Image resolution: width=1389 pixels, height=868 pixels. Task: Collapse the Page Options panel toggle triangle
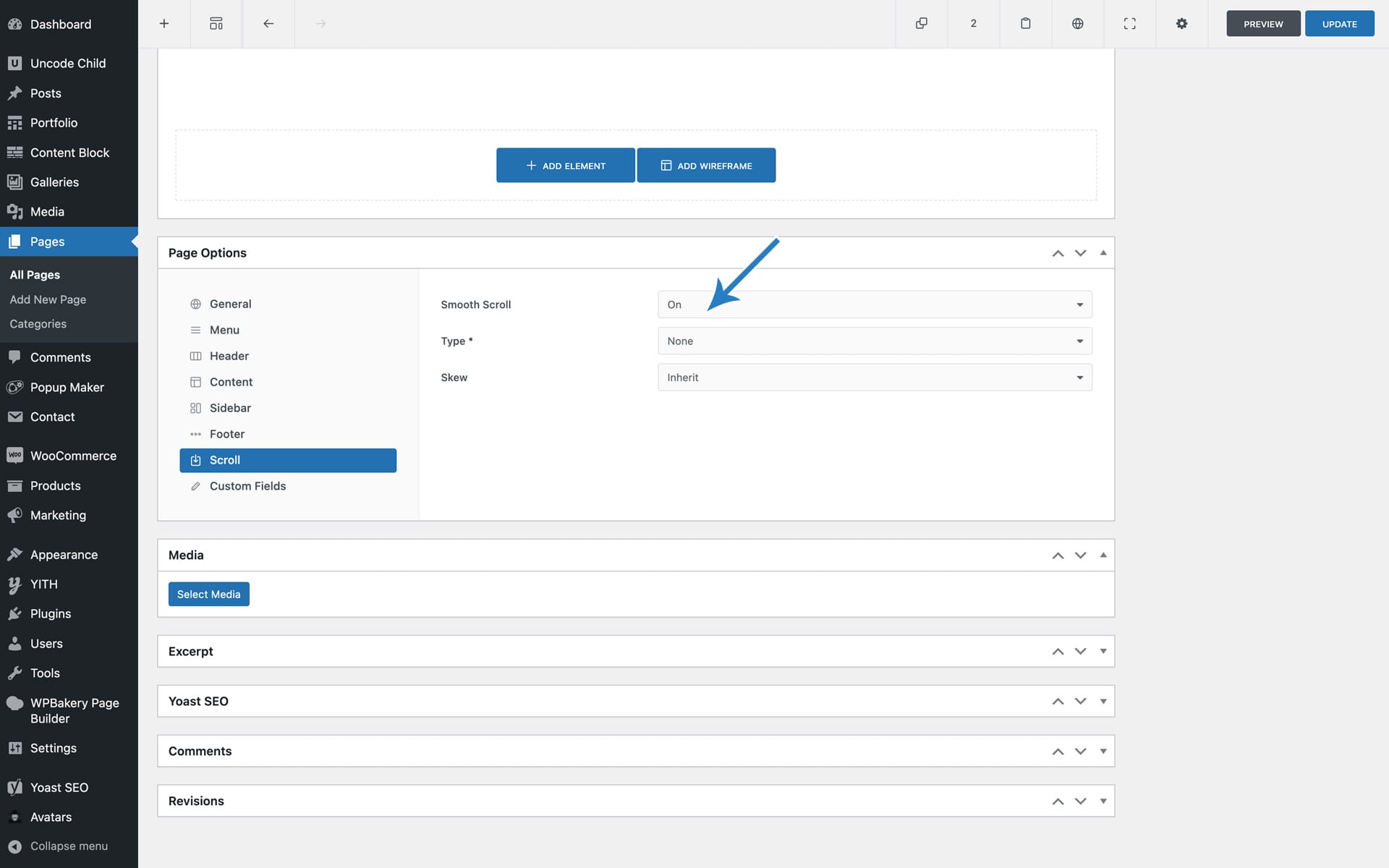click(x=1103, y=252)
